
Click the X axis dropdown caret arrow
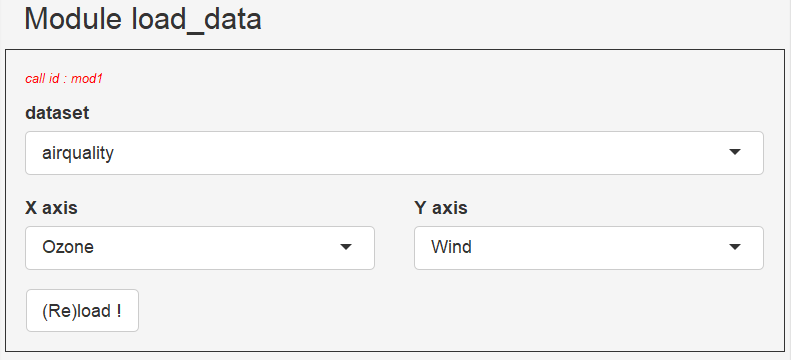click(346, 247)
